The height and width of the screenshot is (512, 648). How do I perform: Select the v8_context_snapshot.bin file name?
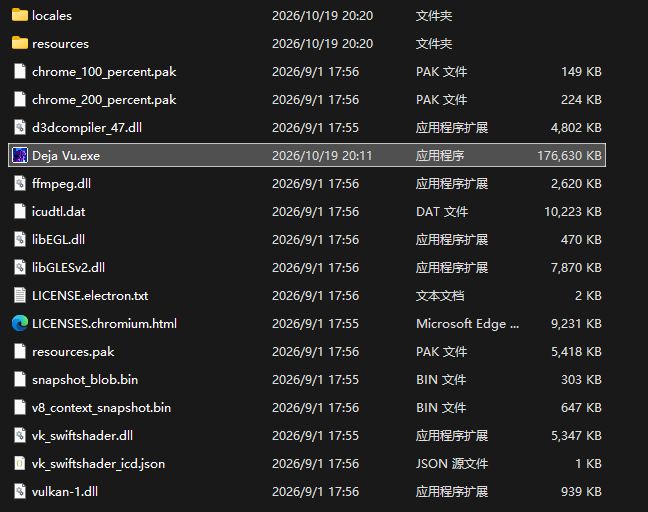click(101, 408)
